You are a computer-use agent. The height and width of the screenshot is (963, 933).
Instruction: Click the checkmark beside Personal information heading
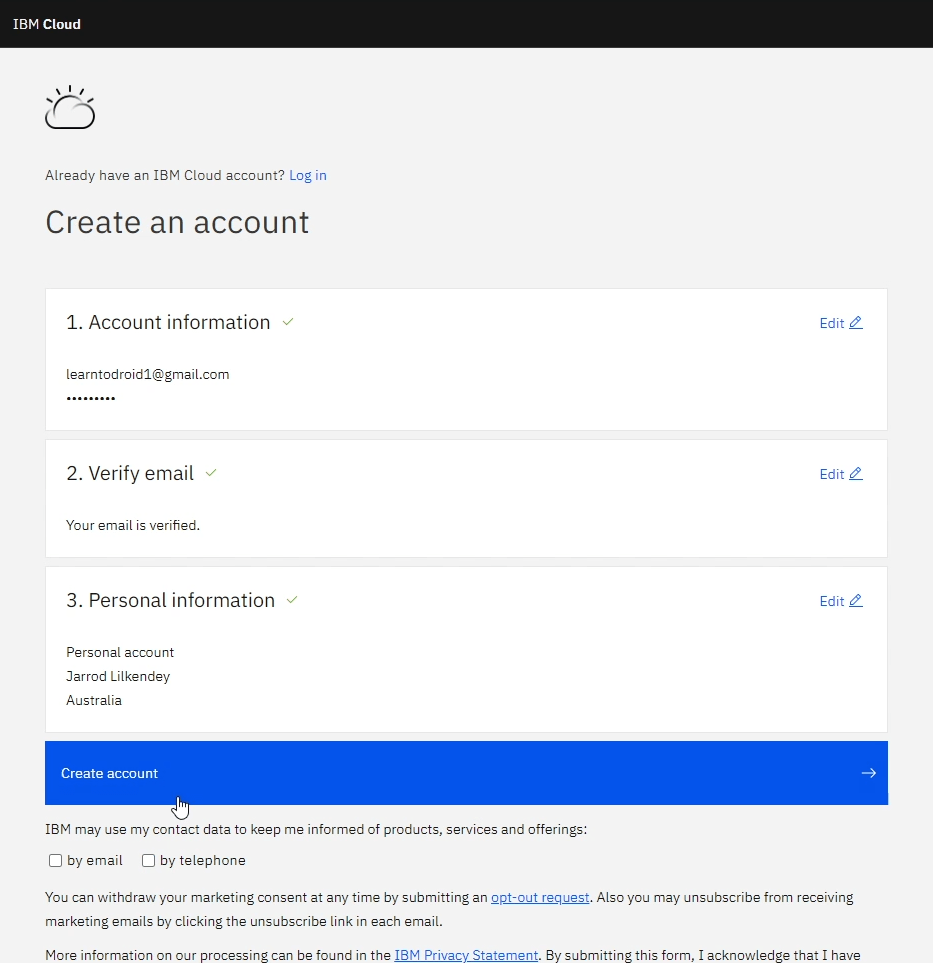292,600
